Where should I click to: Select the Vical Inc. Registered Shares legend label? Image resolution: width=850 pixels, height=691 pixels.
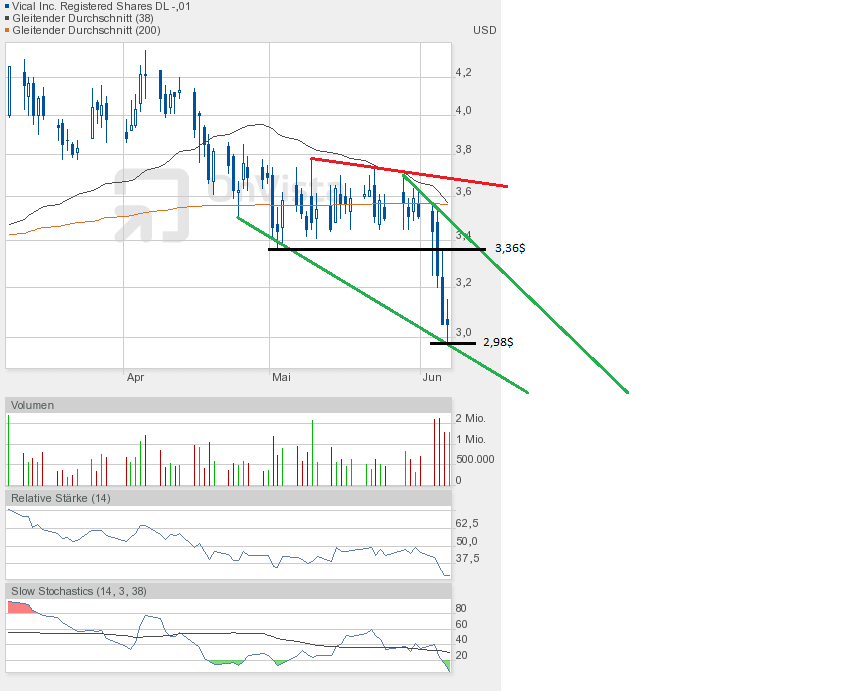pyautogui.click(x=102, y=6)
